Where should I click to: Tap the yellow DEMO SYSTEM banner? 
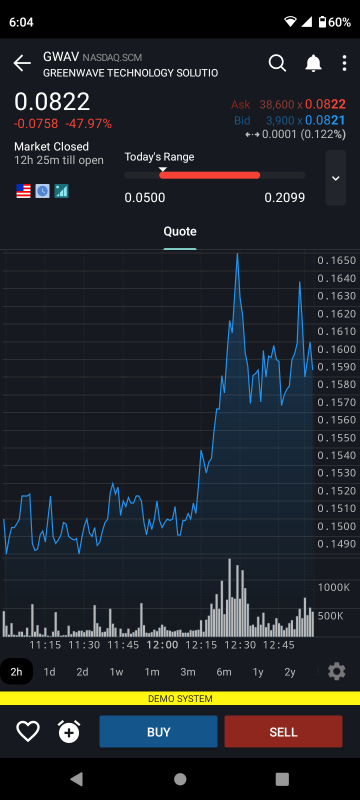click(180, 698)
